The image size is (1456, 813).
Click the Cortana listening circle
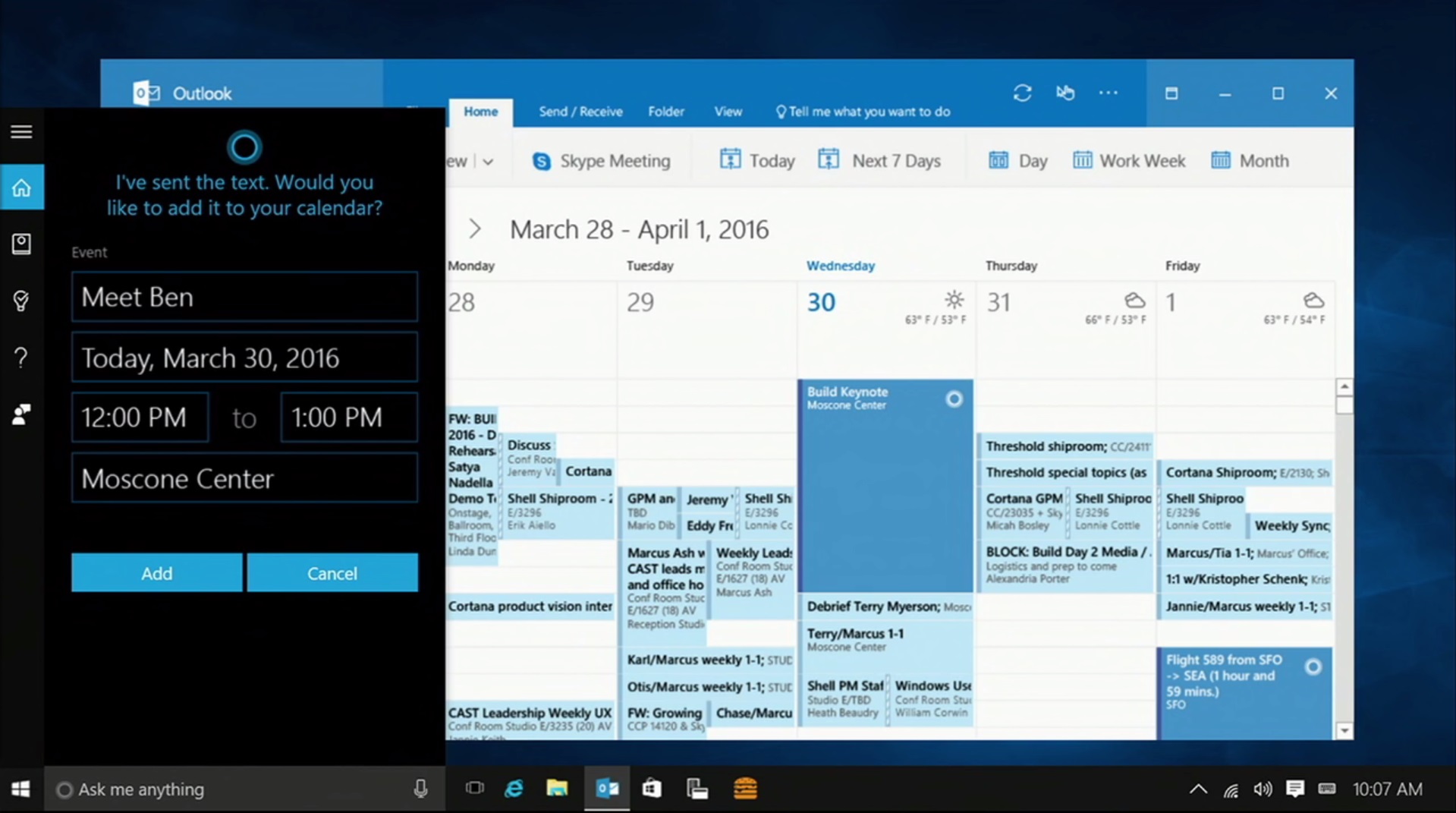244,147
